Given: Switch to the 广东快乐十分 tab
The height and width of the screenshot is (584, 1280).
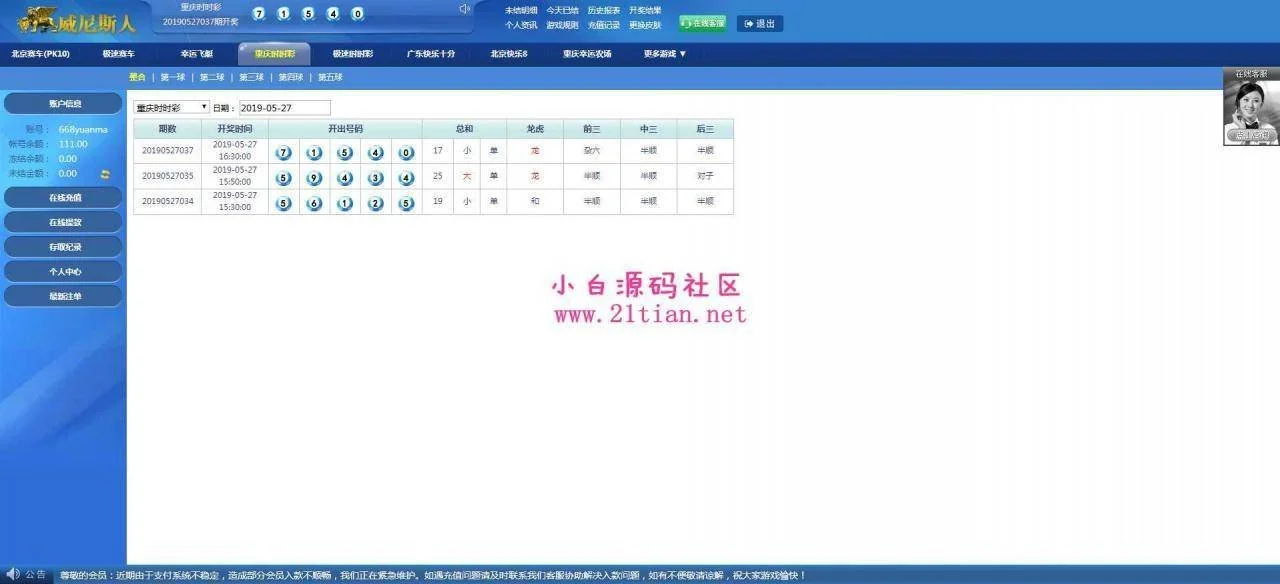Looking at the screenshot, I should (430, 54).
